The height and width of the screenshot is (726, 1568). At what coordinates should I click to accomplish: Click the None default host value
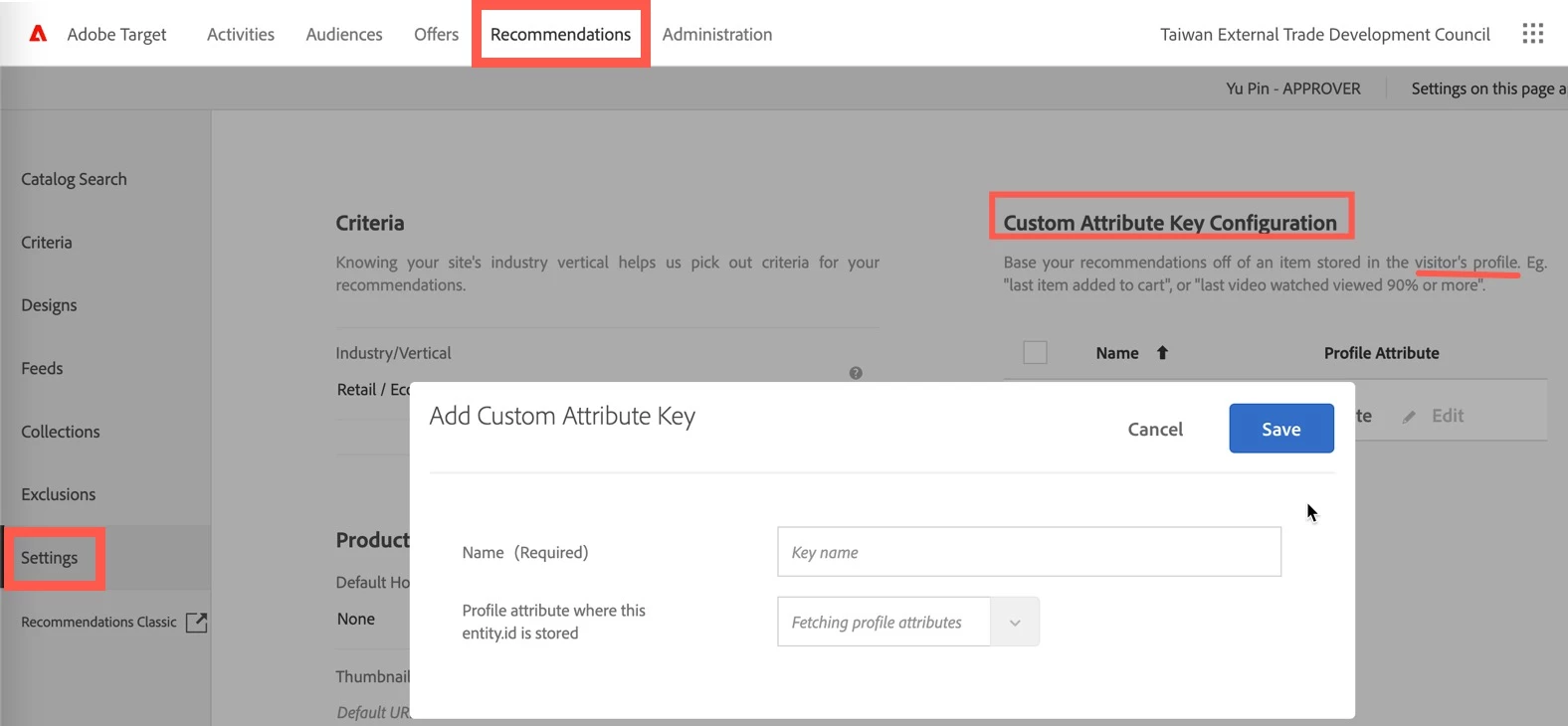pos(356,619)
